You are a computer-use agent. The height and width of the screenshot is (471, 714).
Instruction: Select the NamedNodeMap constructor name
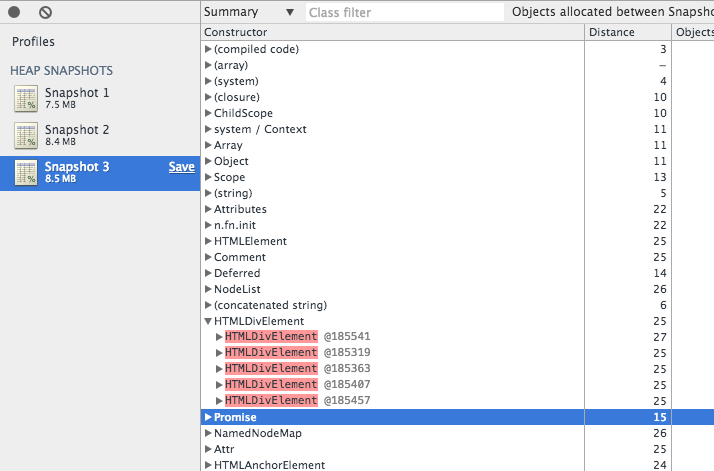[x=258, y=433]
